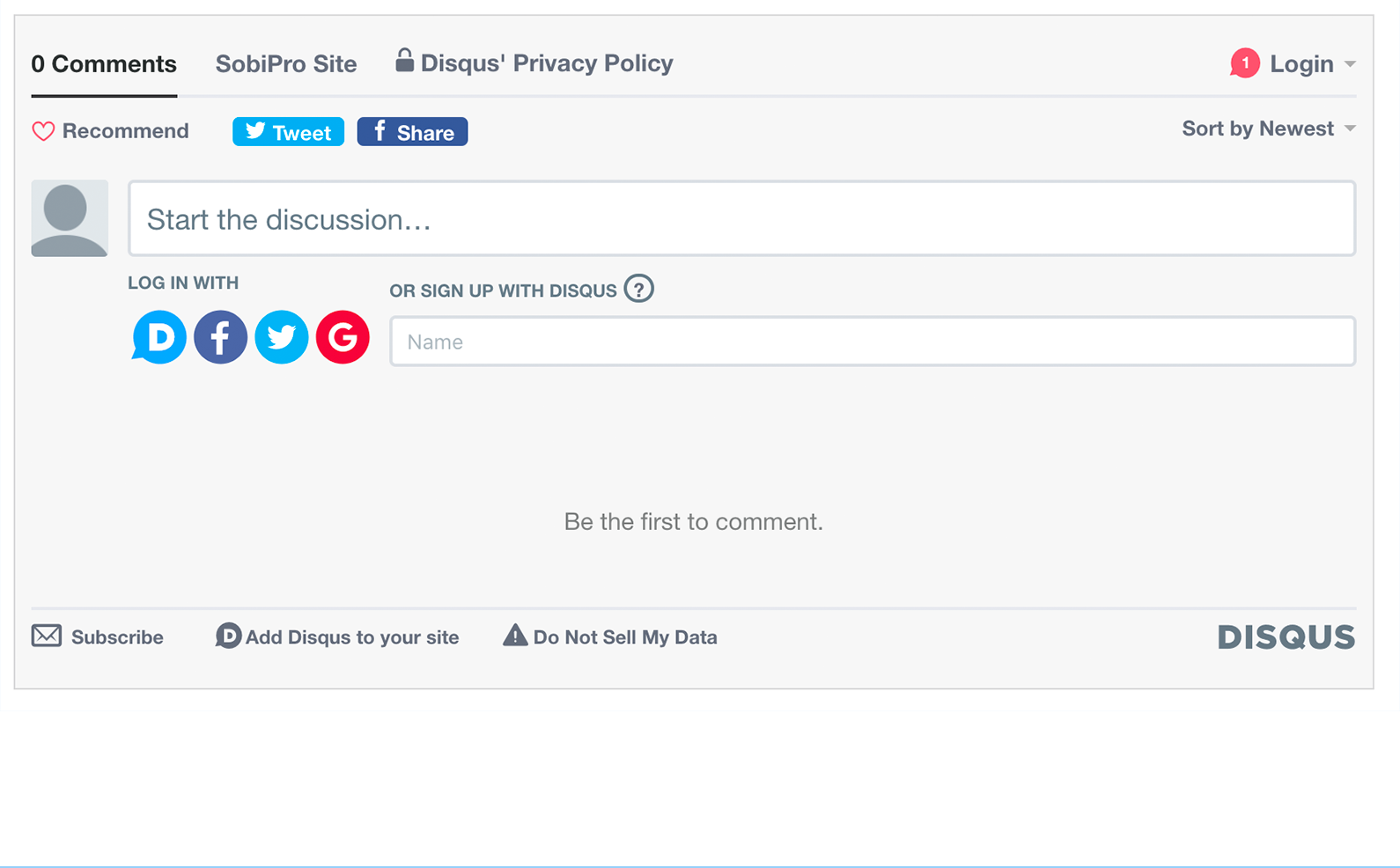This screenshot has width=1400, height=868.
Task: Open Disqus' Privacy Policy link
Action: point(547,63)
